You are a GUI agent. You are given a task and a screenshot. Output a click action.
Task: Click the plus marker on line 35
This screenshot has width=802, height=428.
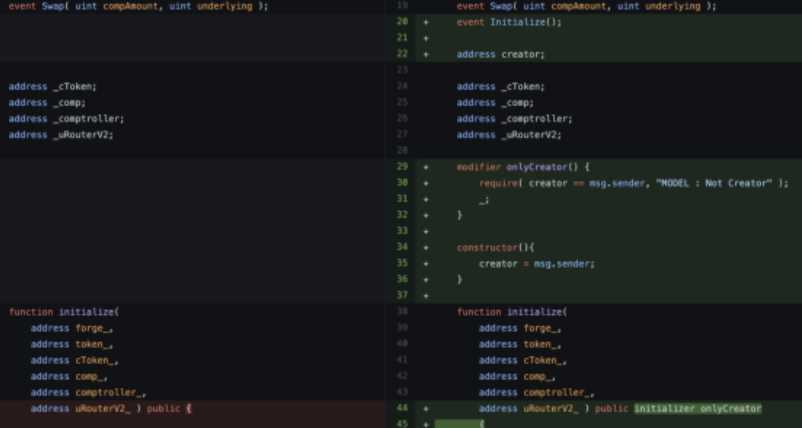tap(426, 264)
